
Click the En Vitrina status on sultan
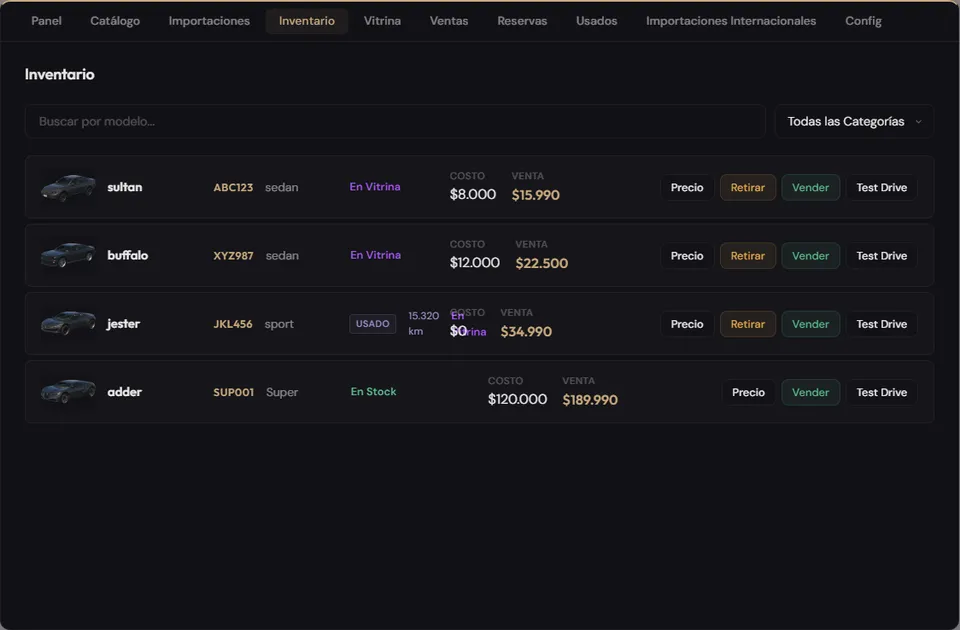[375, 187]
